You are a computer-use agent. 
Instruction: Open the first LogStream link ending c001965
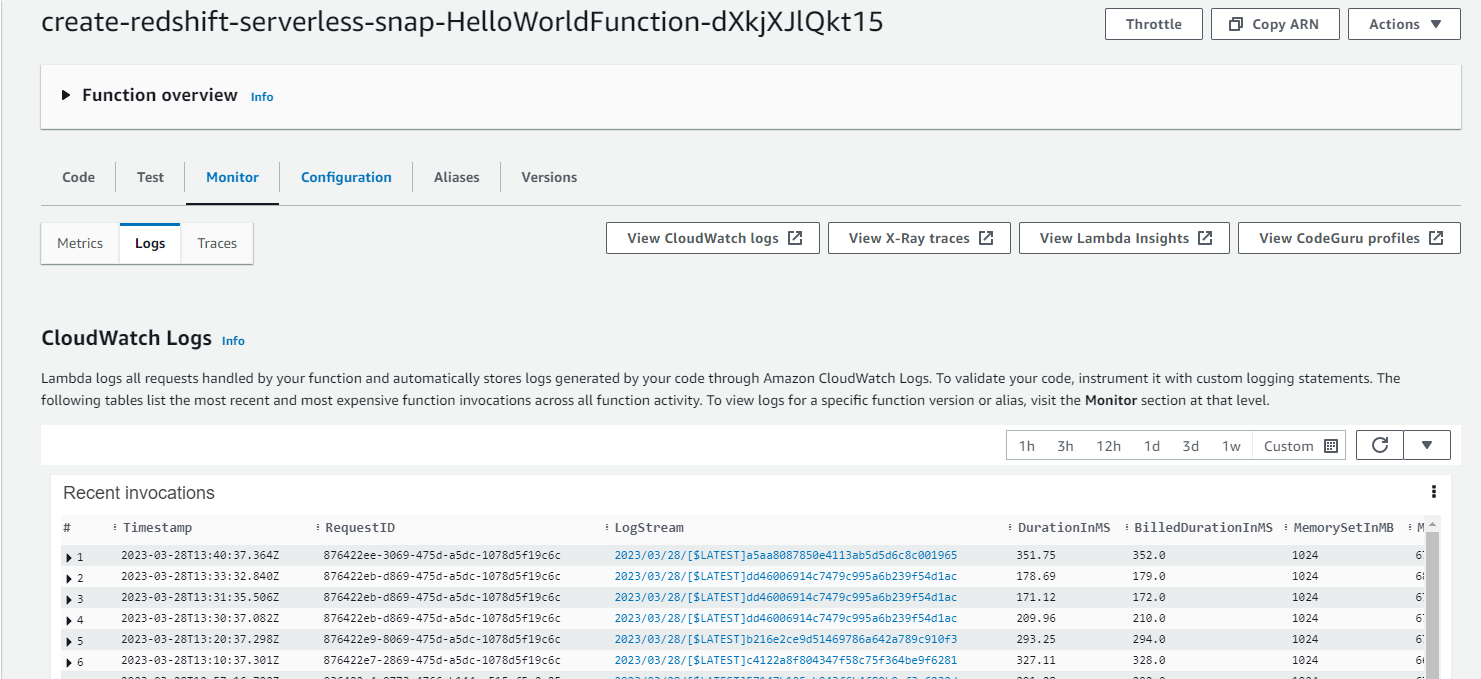tap(785, 555)
